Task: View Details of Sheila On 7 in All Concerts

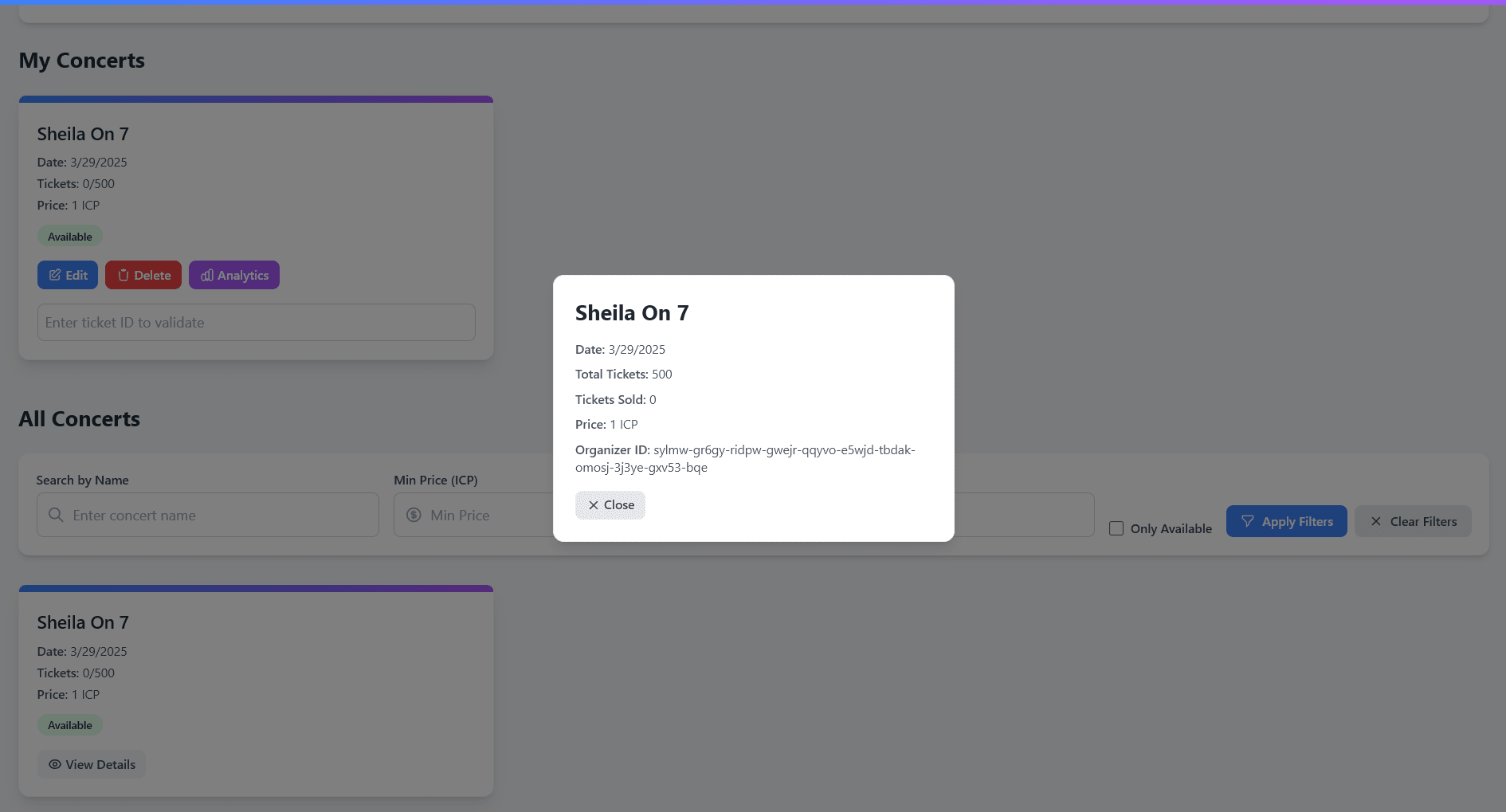Action: click(x=92, y=764)
